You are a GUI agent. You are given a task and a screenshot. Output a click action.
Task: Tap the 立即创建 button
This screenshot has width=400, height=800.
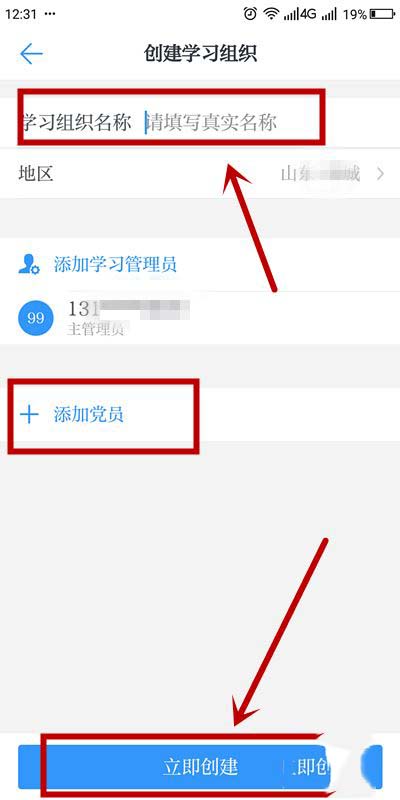(200, 766)
